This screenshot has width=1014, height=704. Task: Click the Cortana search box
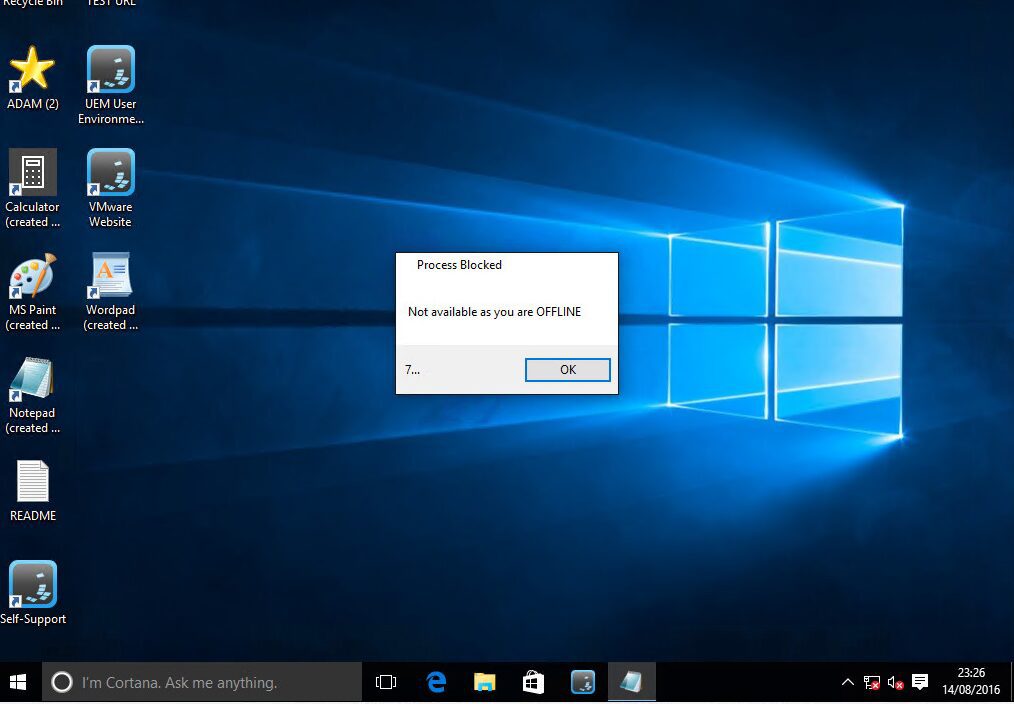coord(202,682)
